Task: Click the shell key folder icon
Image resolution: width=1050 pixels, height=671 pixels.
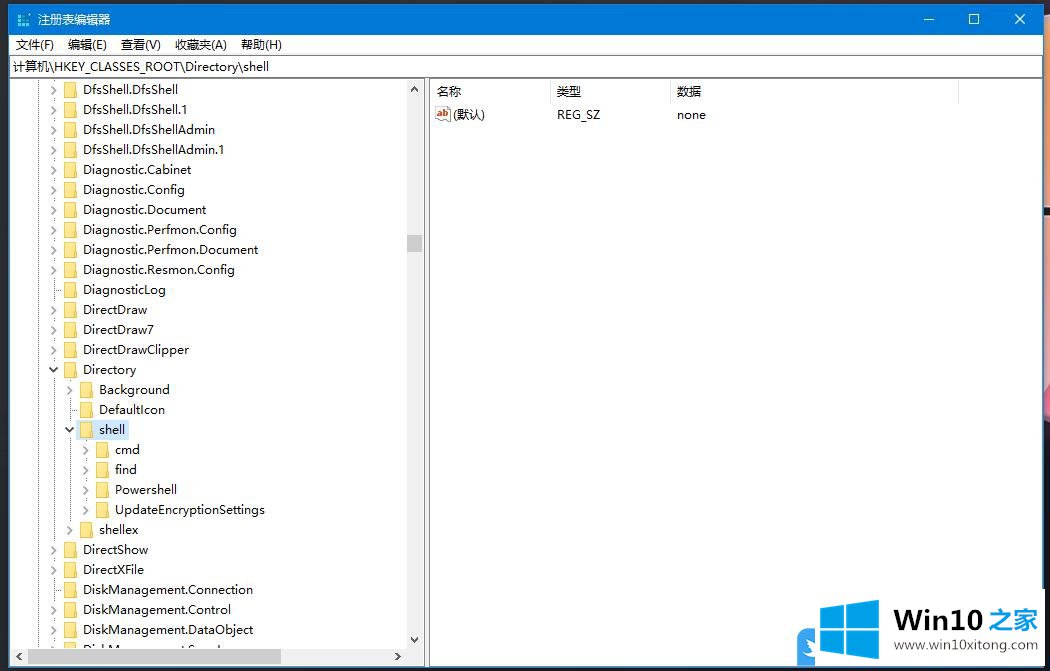Action: 86,430
